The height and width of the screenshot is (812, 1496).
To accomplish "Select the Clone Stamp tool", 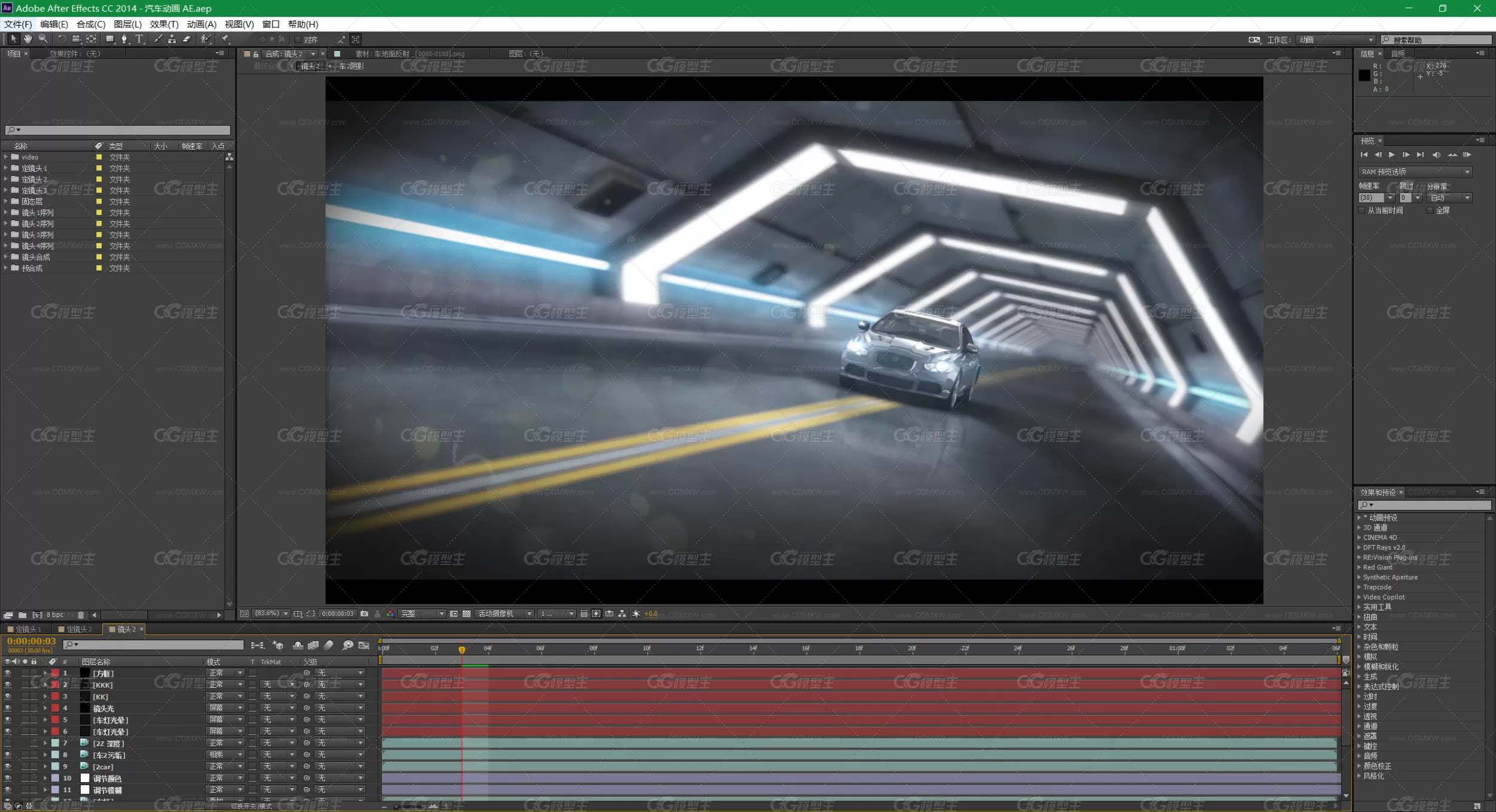I will [x=172, y=39].
